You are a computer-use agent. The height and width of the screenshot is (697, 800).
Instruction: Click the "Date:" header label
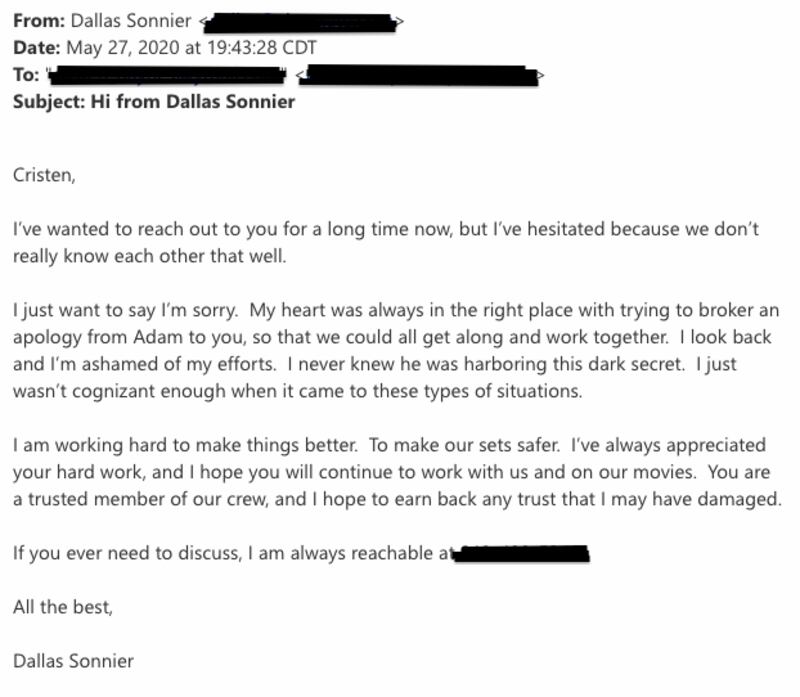coord(37,47)
